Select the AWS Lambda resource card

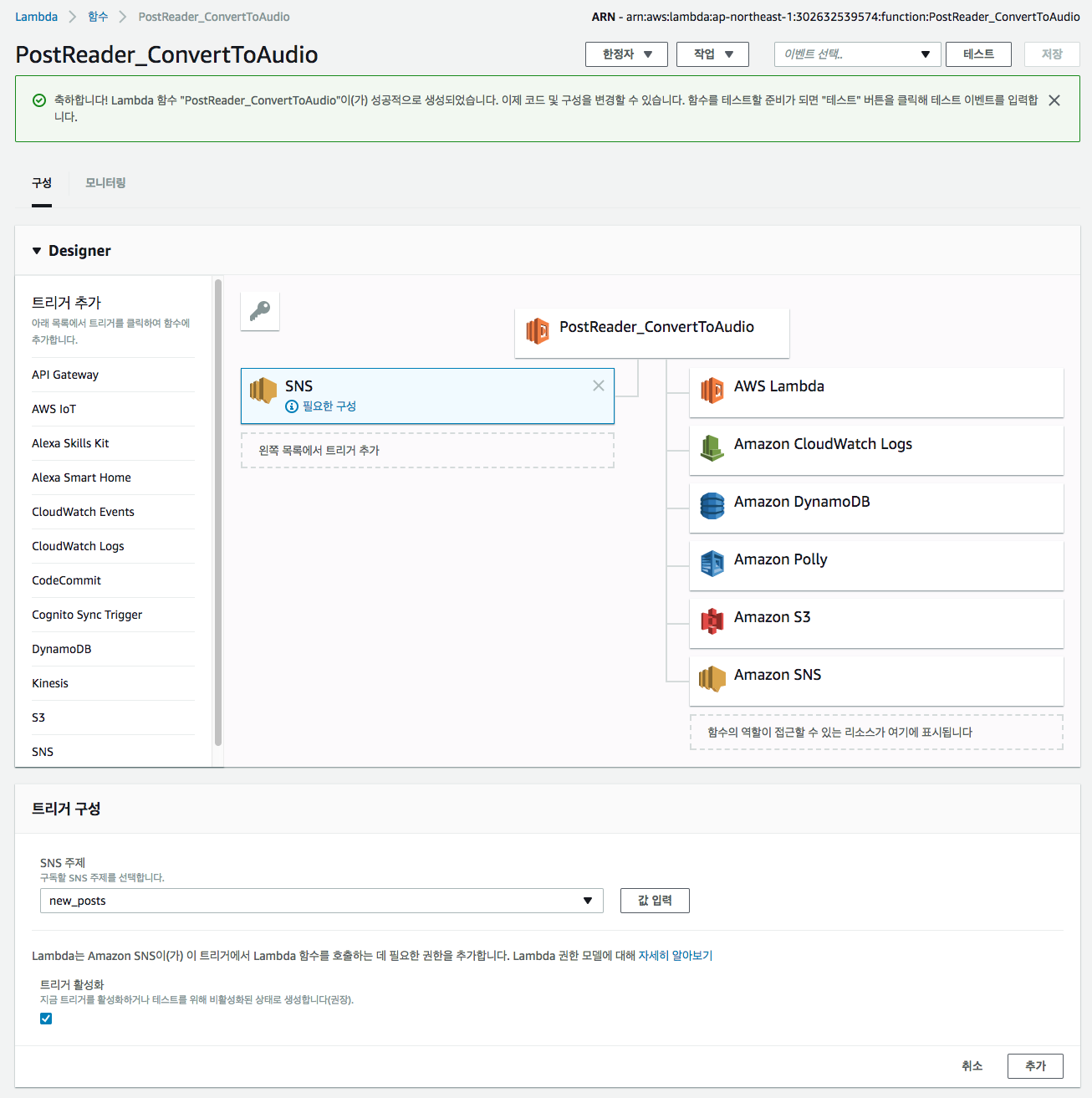click(x=876, y=392)
